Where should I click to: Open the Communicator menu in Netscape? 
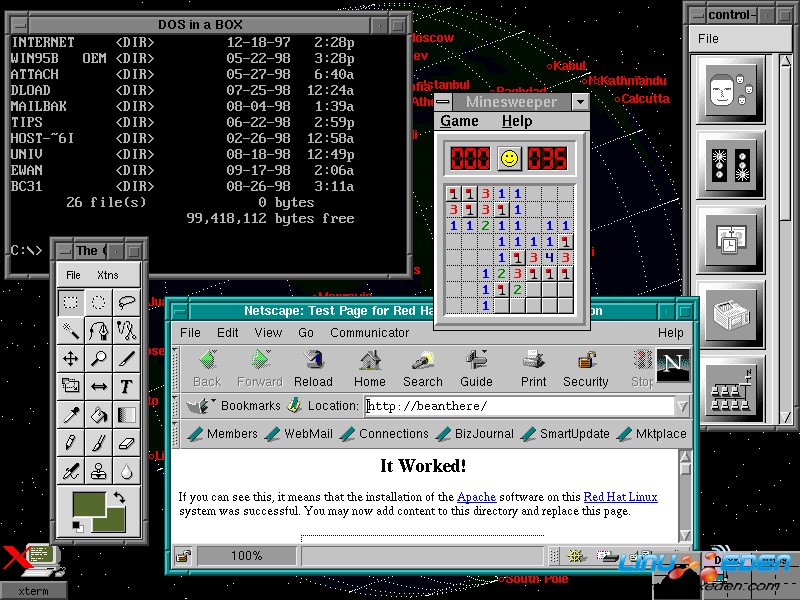369,333
